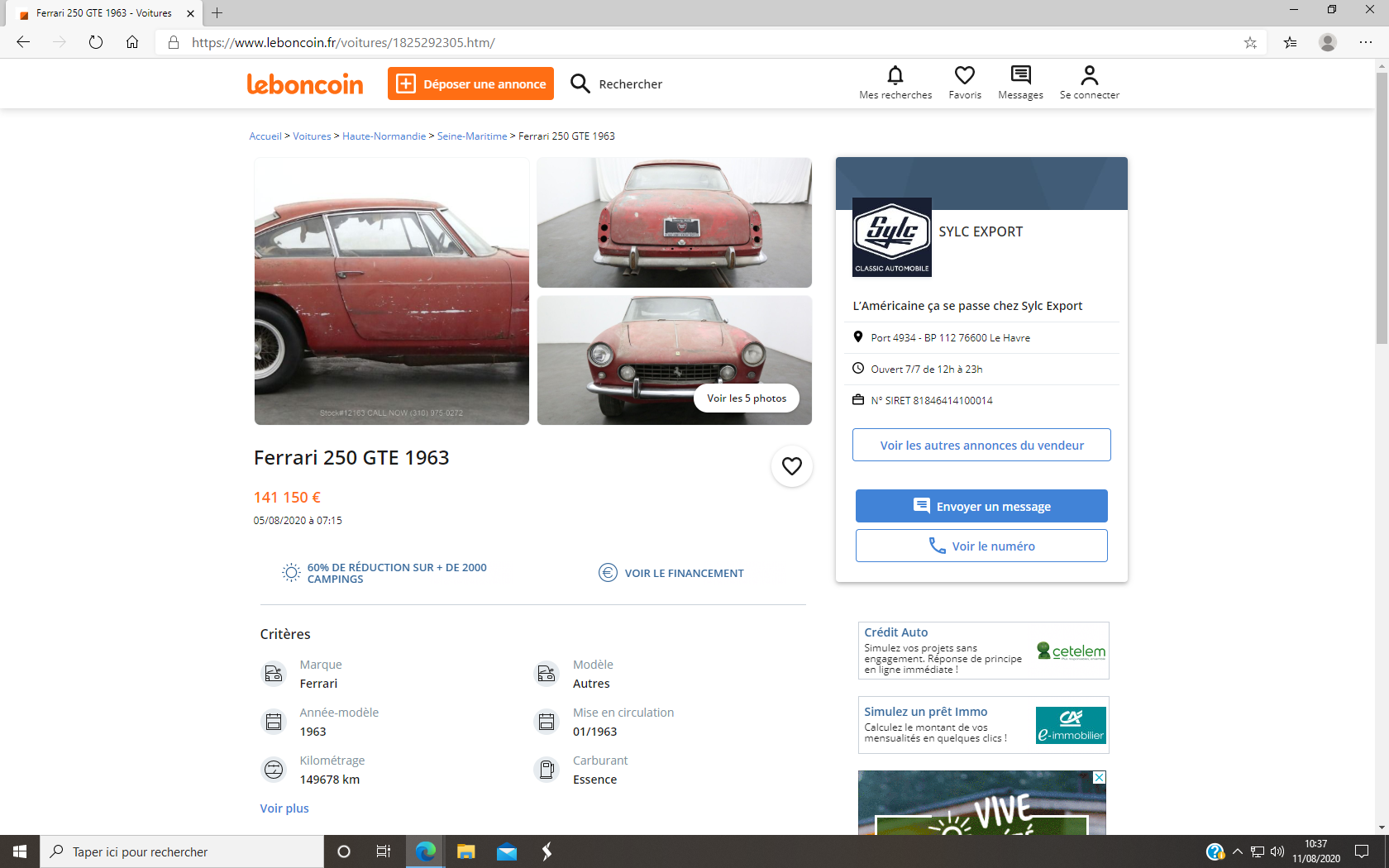Image resolution: width=1389 pixels, height=868 pixels.
Task: Click the leboncoin logo
Action: click(305, 83)
